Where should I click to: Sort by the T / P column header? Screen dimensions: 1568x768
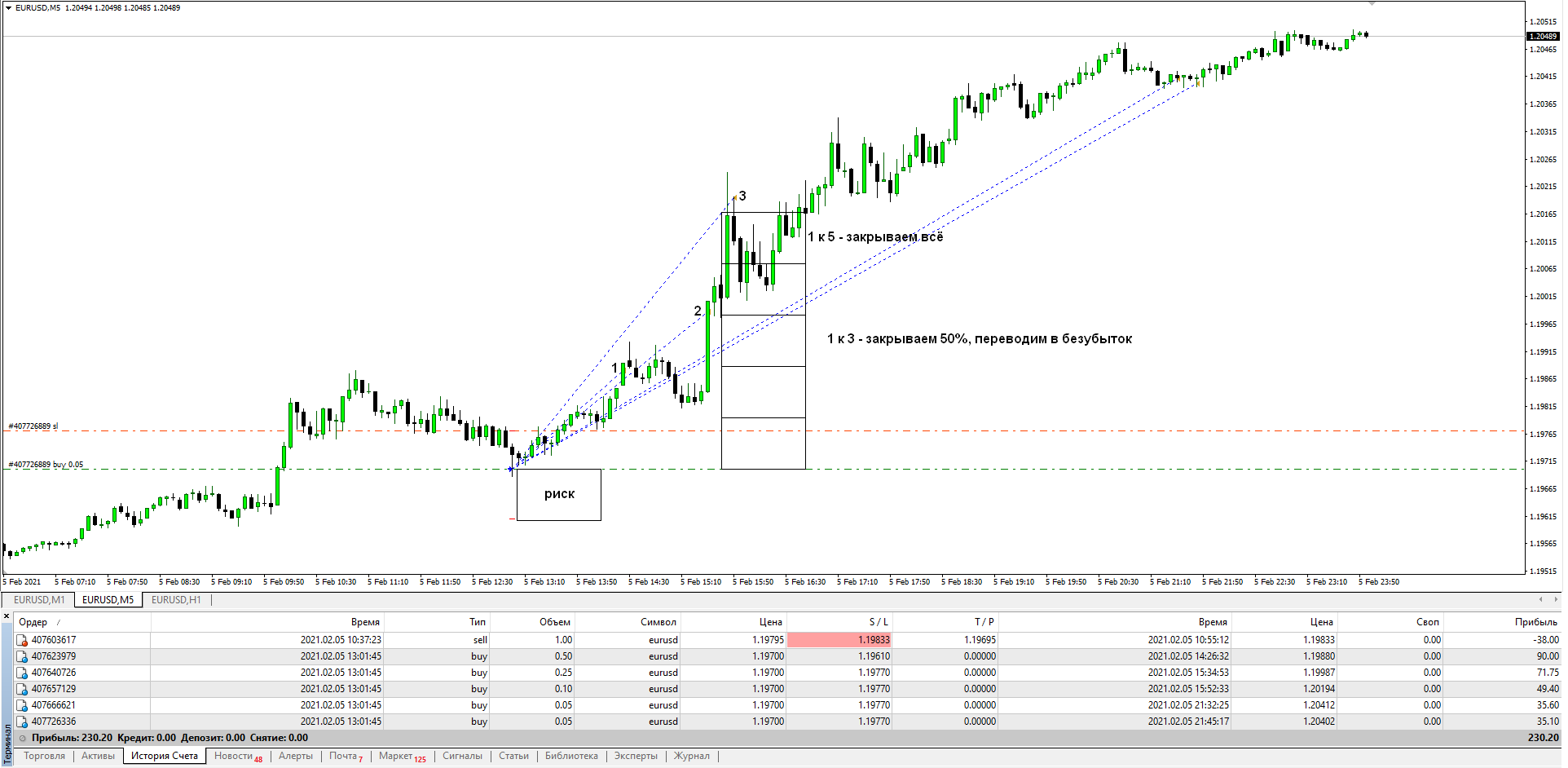tap(945, 622)
